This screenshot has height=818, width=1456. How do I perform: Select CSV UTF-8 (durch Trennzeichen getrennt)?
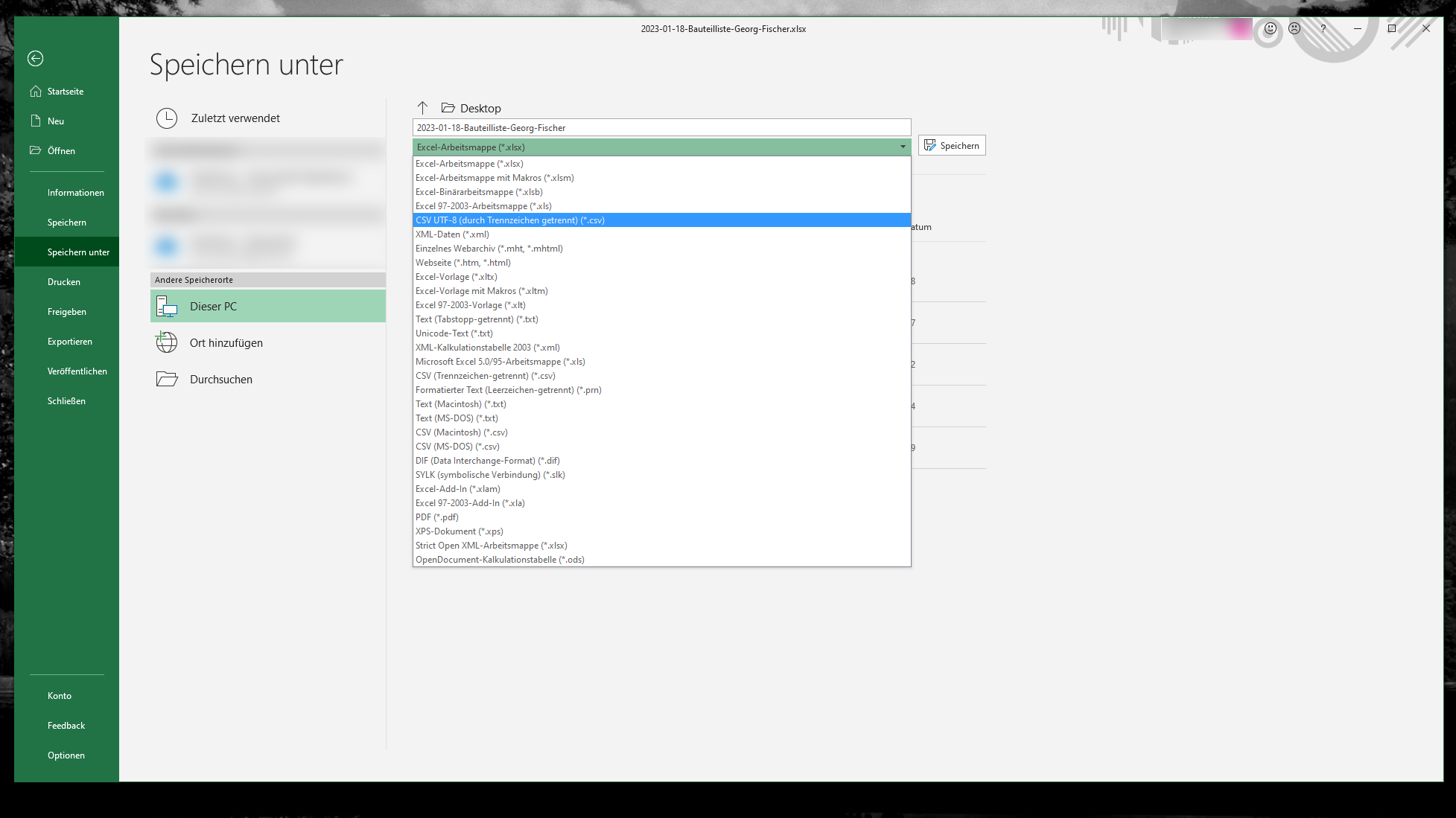tap(510, 220)
